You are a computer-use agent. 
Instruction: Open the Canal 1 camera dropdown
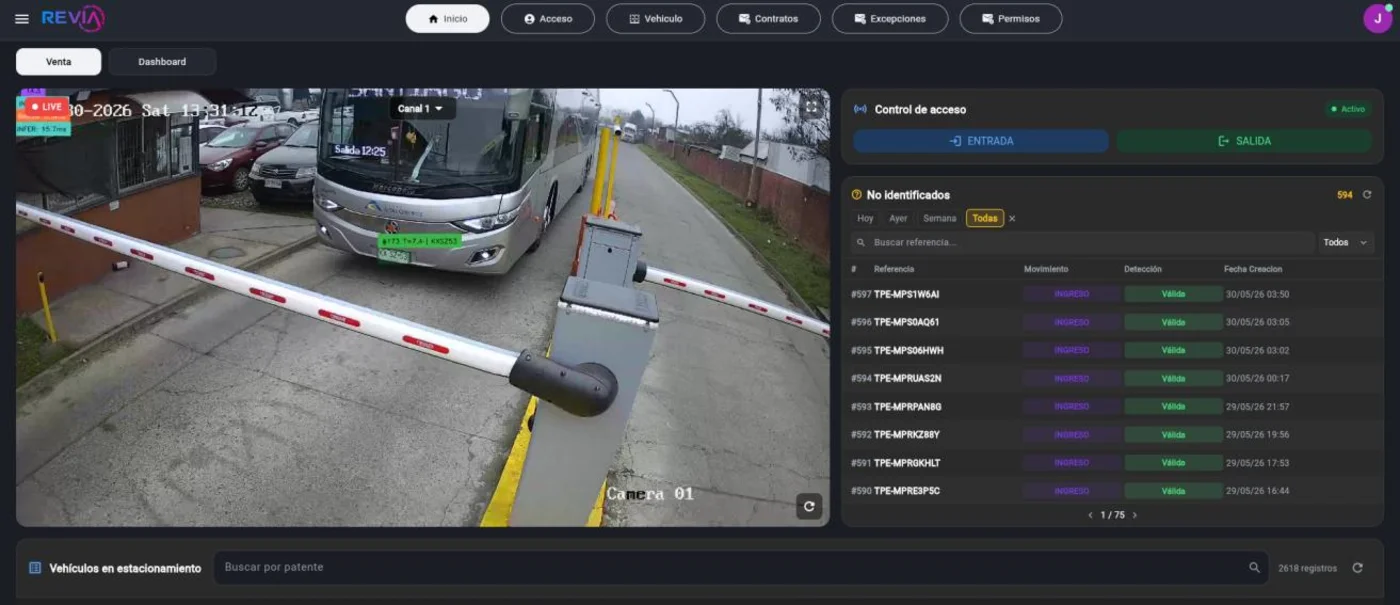[x=421, y=108]
